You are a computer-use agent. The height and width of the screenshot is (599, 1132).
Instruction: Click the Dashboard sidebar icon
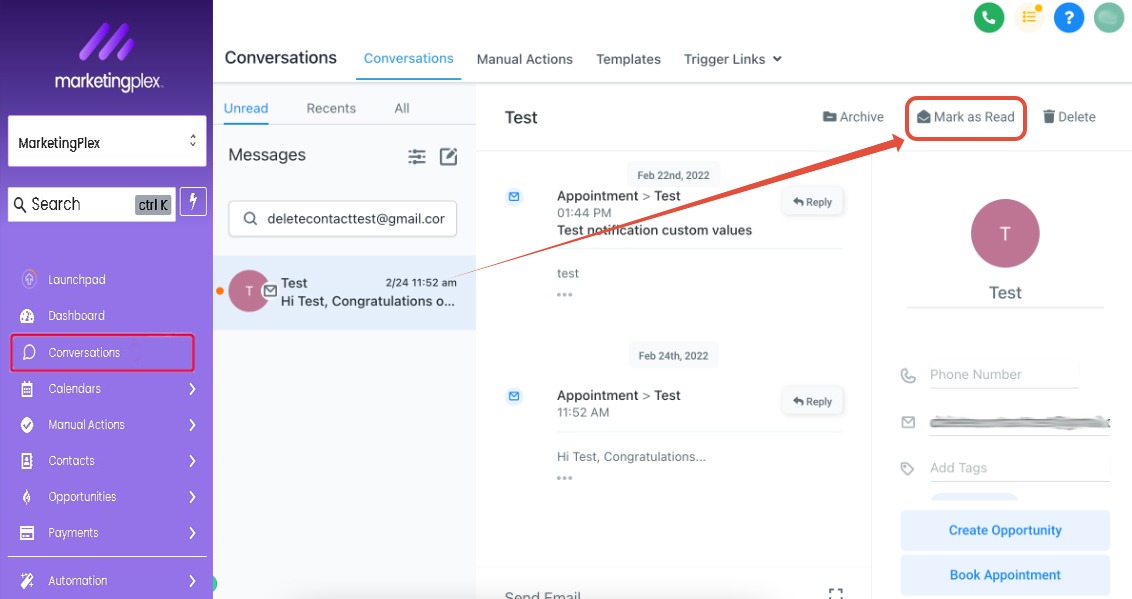point(27,315)
